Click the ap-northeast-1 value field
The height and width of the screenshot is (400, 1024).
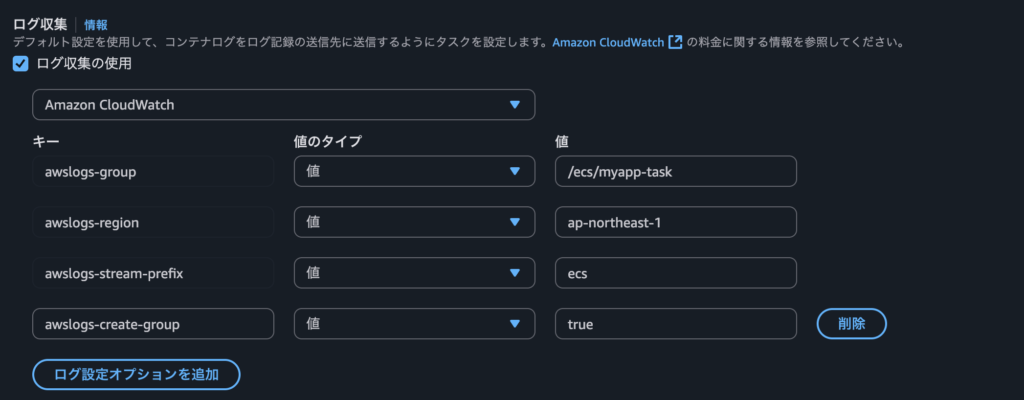click(676, 222)
